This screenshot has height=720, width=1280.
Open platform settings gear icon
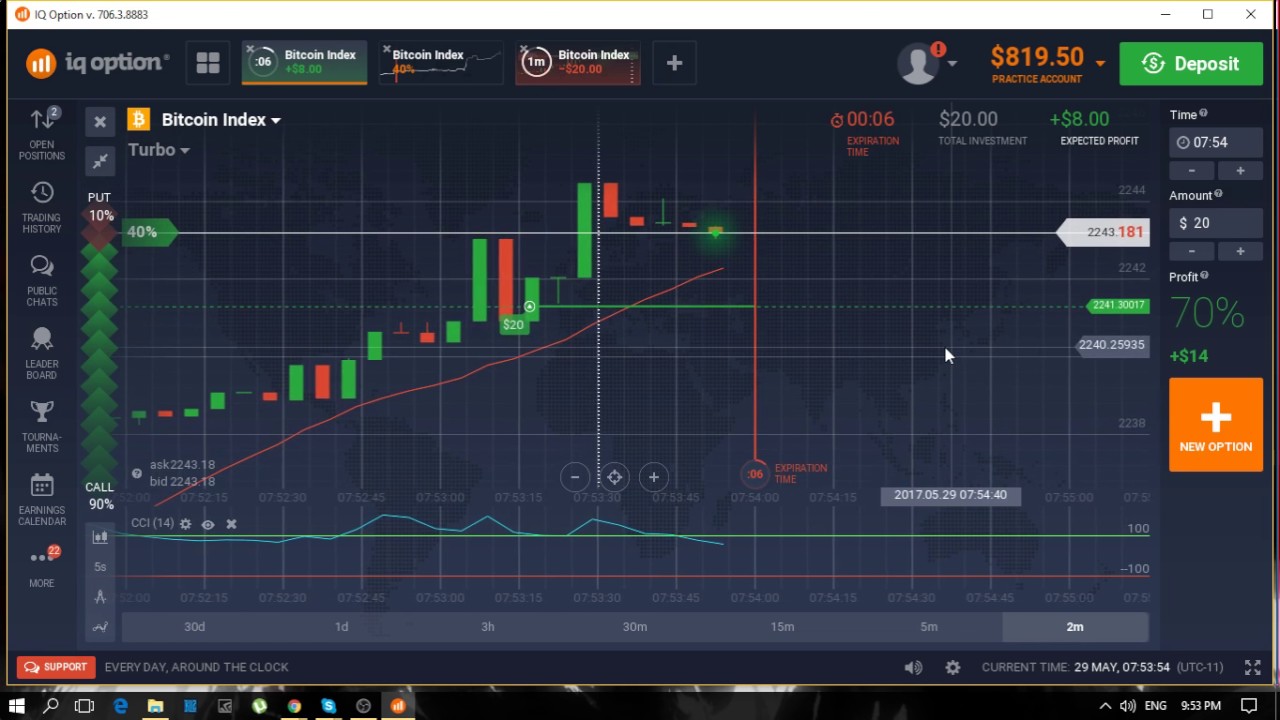click(x=953, y=667)
